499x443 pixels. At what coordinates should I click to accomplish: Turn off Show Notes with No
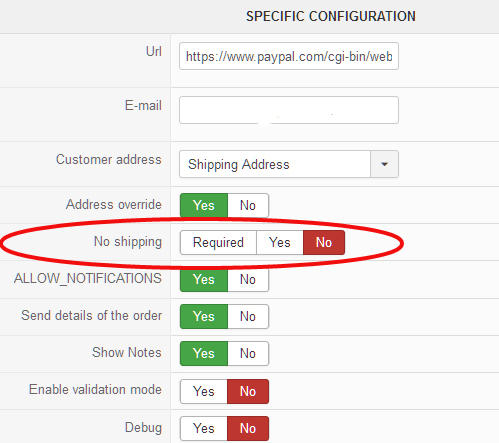248,353
